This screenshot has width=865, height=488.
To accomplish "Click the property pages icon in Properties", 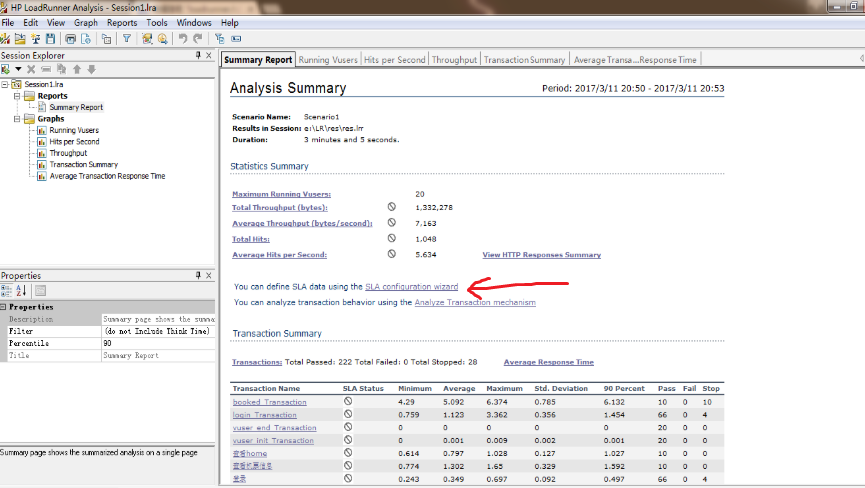I will 40,291.
